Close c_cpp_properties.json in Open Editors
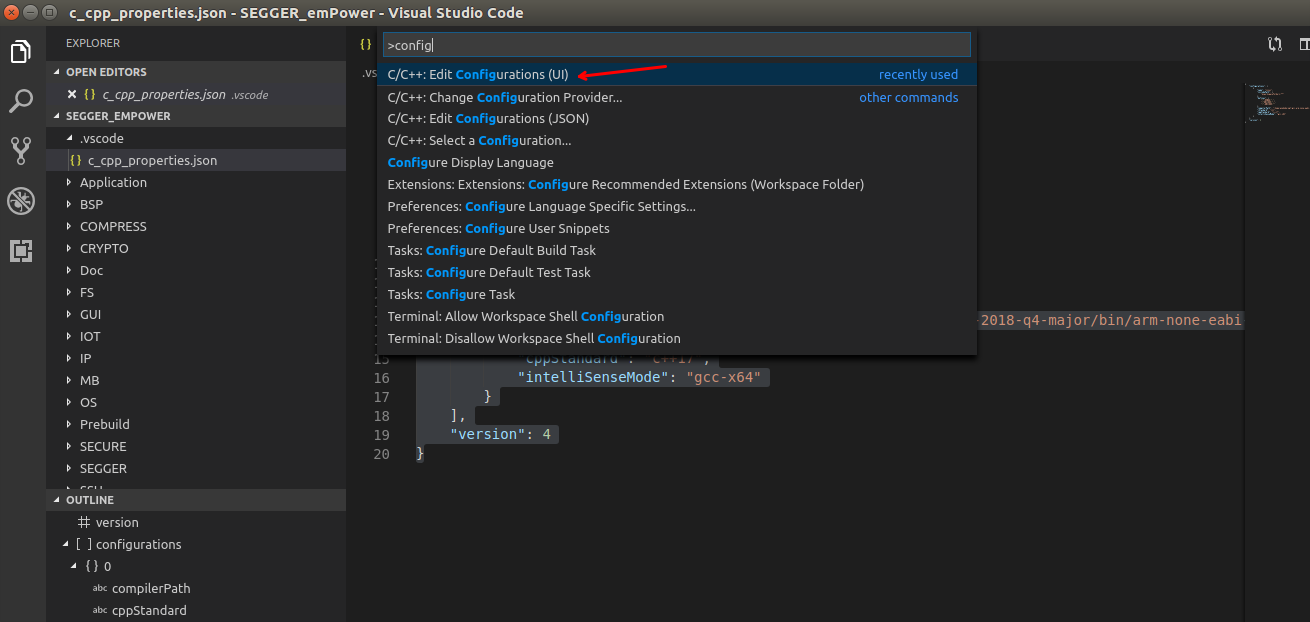 click(x=72, y=94)
